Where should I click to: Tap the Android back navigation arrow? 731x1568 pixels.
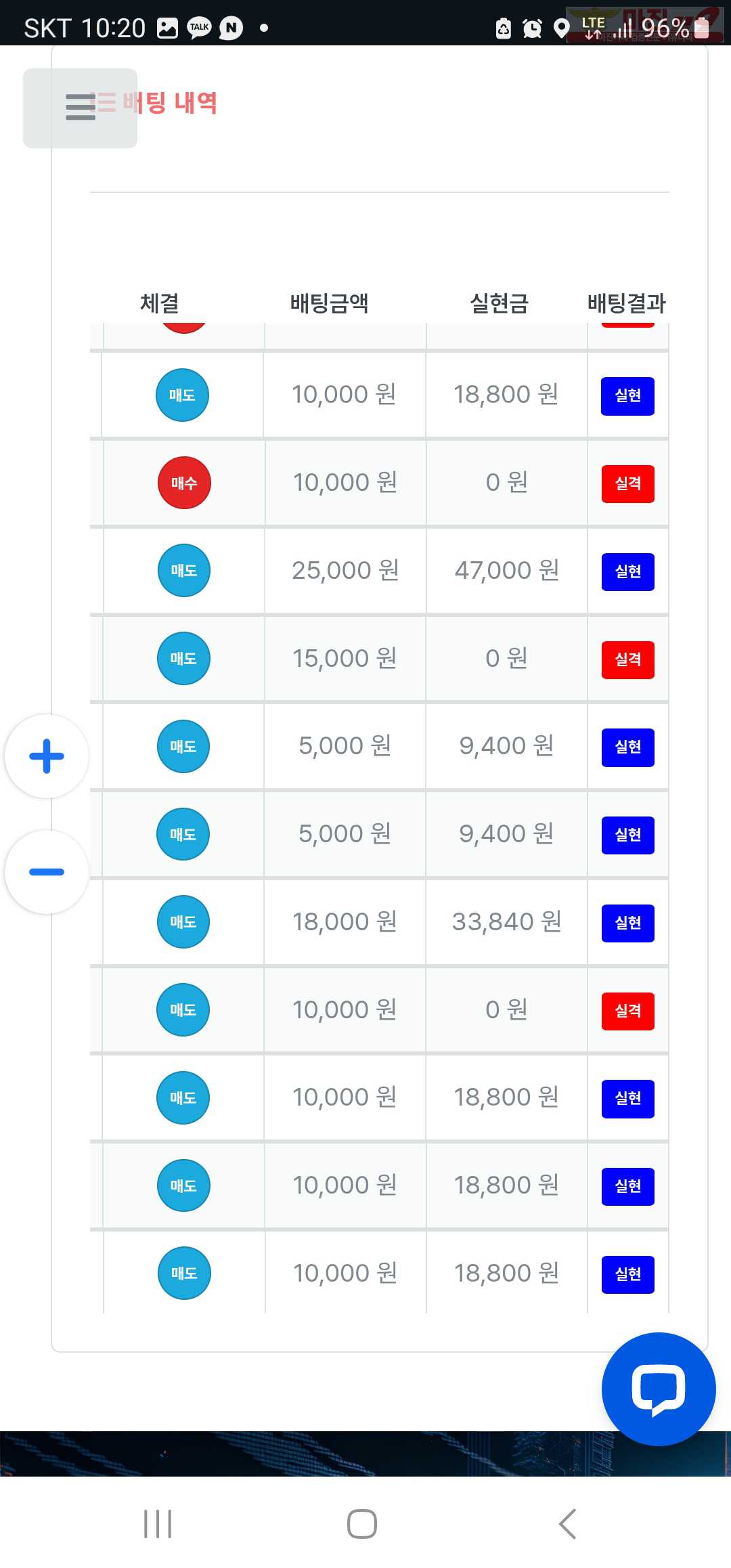coord(567,1524)
